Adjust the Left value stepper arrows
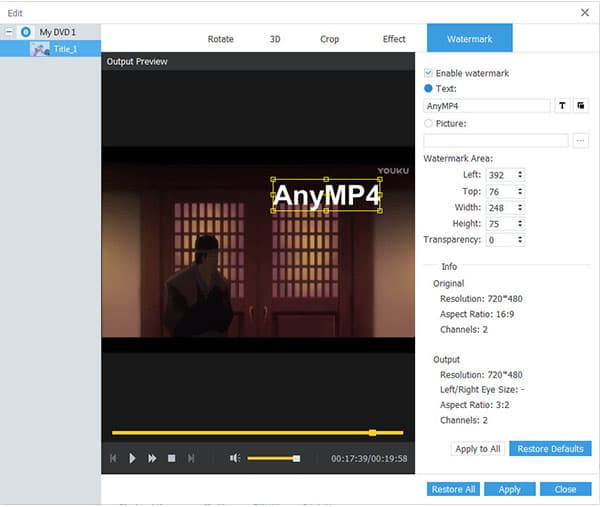The image size is (600, 507). click(x=520, y=175)
